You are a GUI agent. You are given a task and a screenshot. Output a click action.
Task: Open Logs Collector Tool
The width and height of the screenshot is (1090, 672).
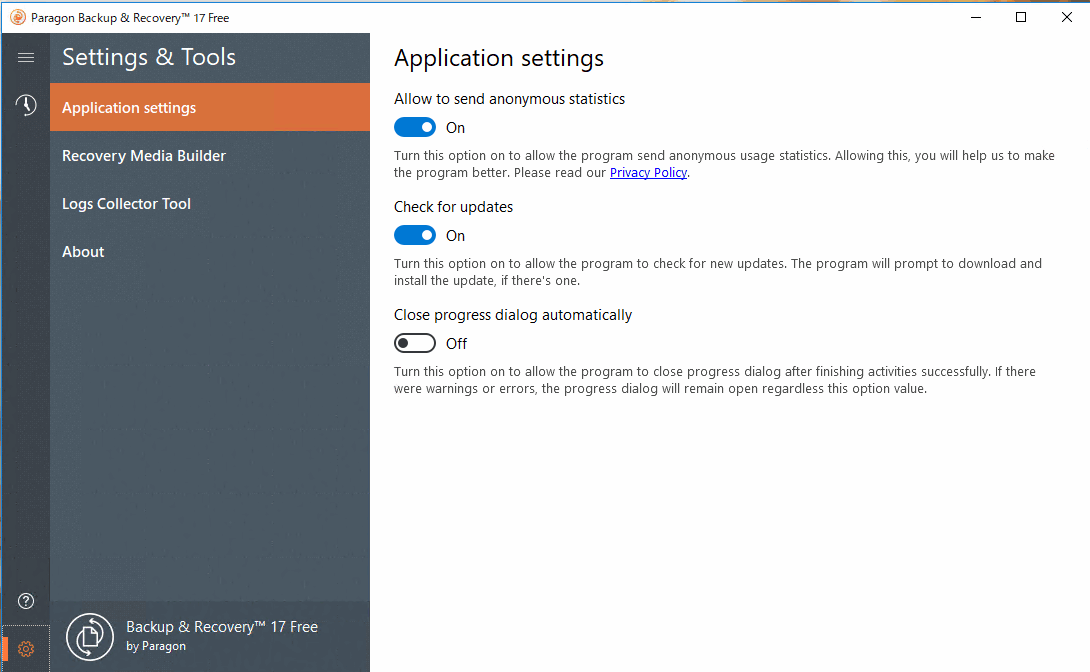(210, 204)
